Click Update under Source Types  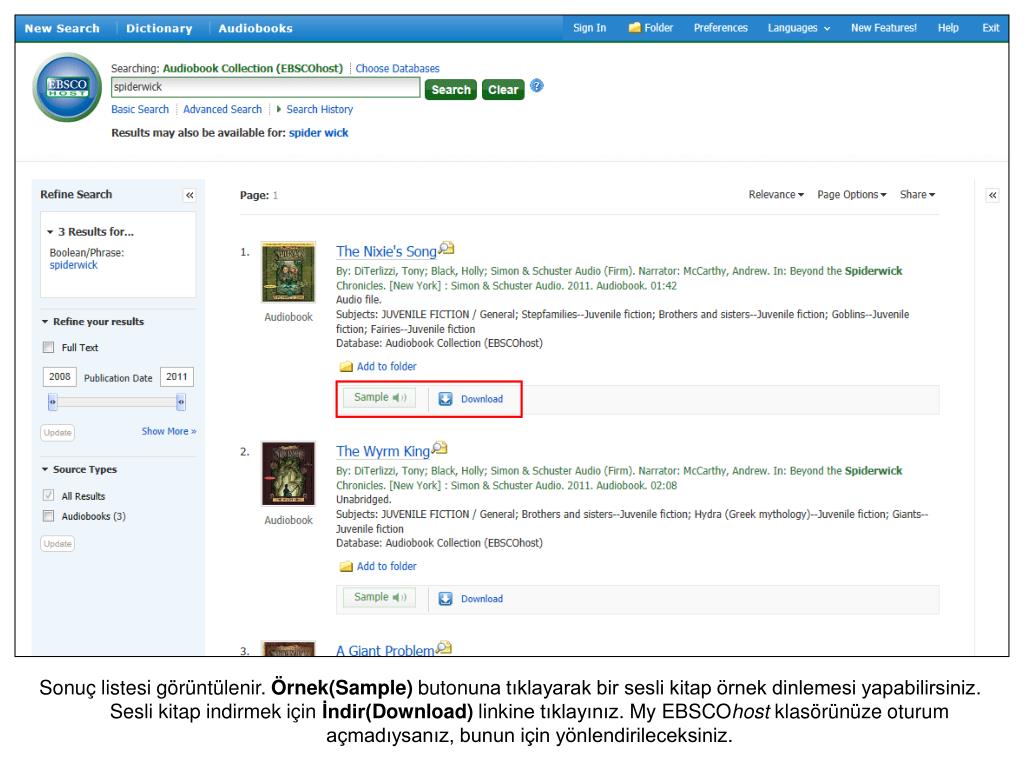[x=57, y=543]
